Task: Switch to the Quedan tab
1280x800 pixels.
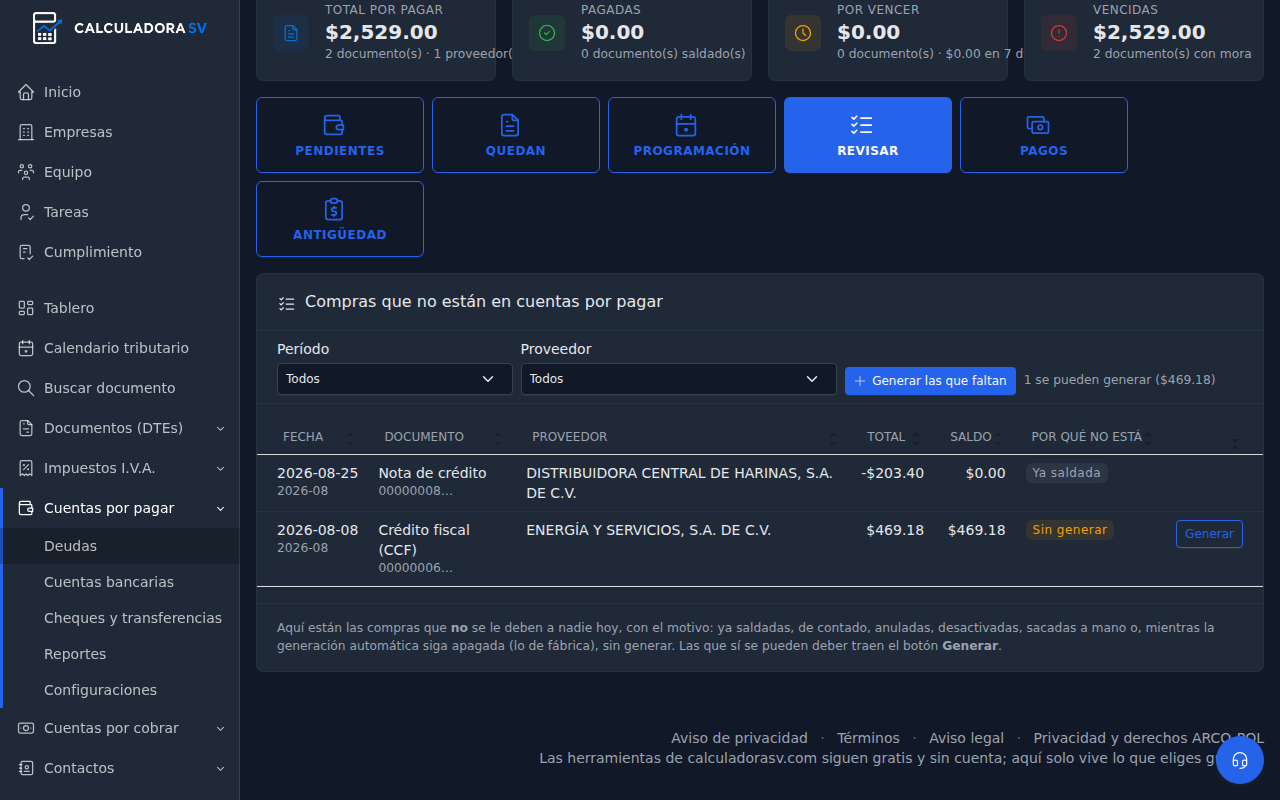Action: [516, 135]
